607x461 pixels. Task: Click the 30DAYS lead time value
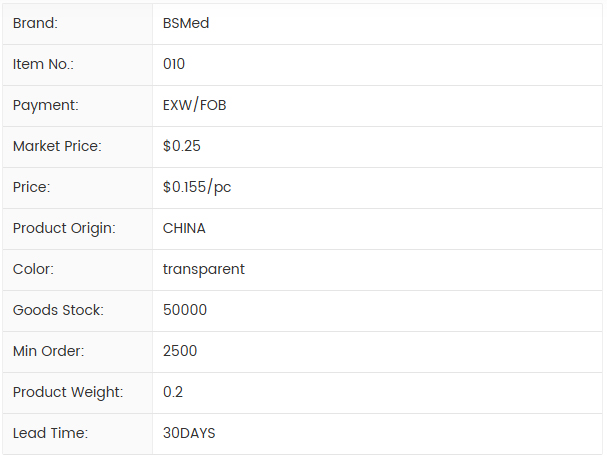point(189,433)
